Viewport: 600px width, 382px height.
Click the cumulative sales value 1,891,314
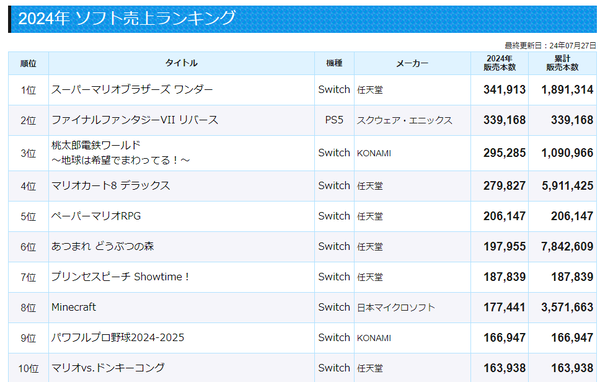pyautogui.click(x=567, y=90)
